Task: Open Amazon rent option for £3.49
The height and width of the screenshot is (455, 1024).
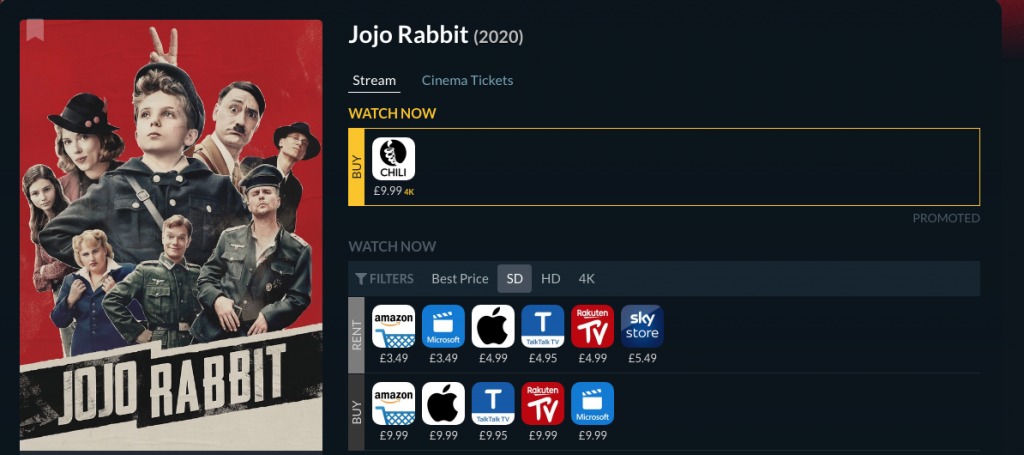Action: (x=393, y=326)
